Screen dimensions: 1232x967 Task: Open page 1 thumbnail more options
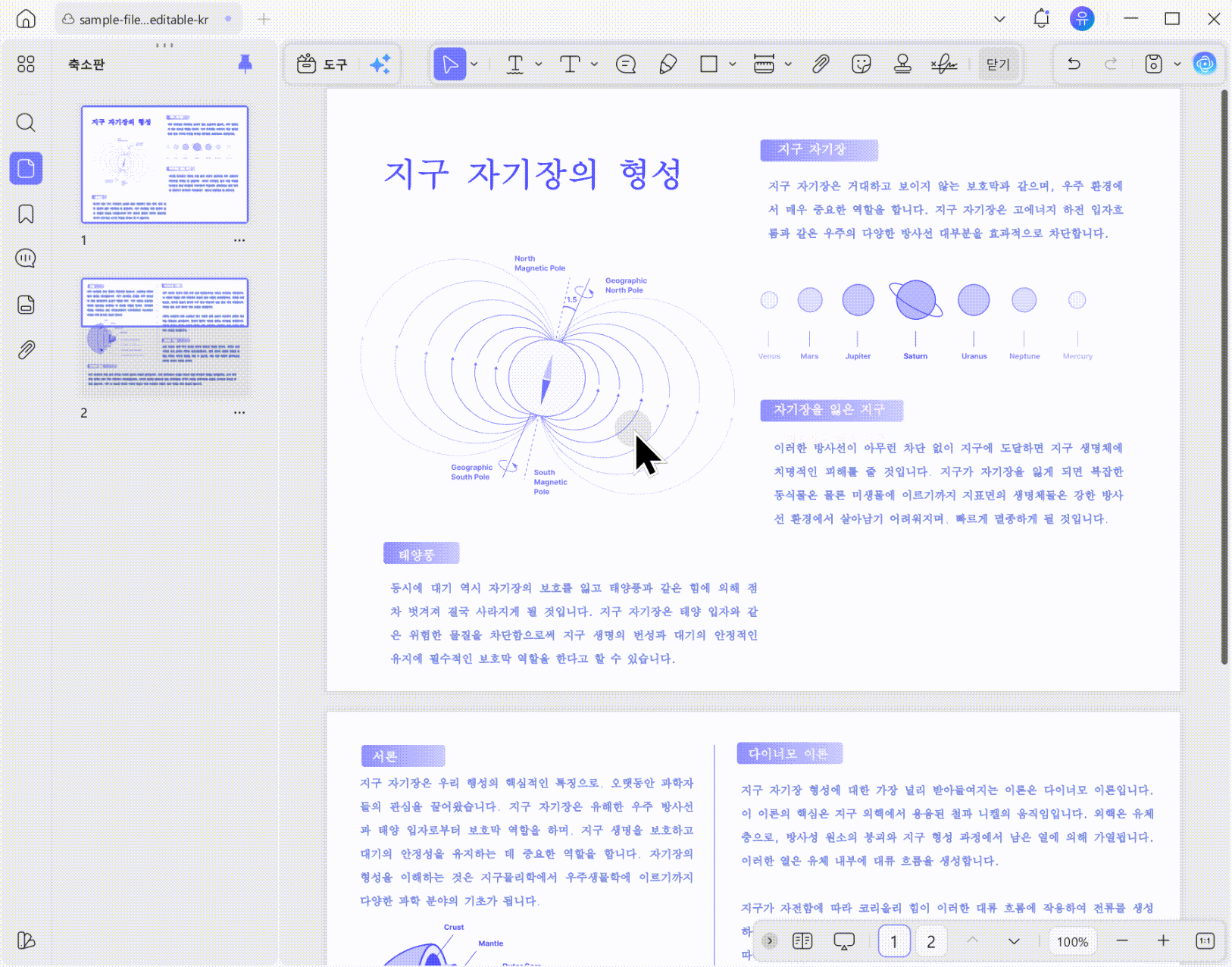239,240
